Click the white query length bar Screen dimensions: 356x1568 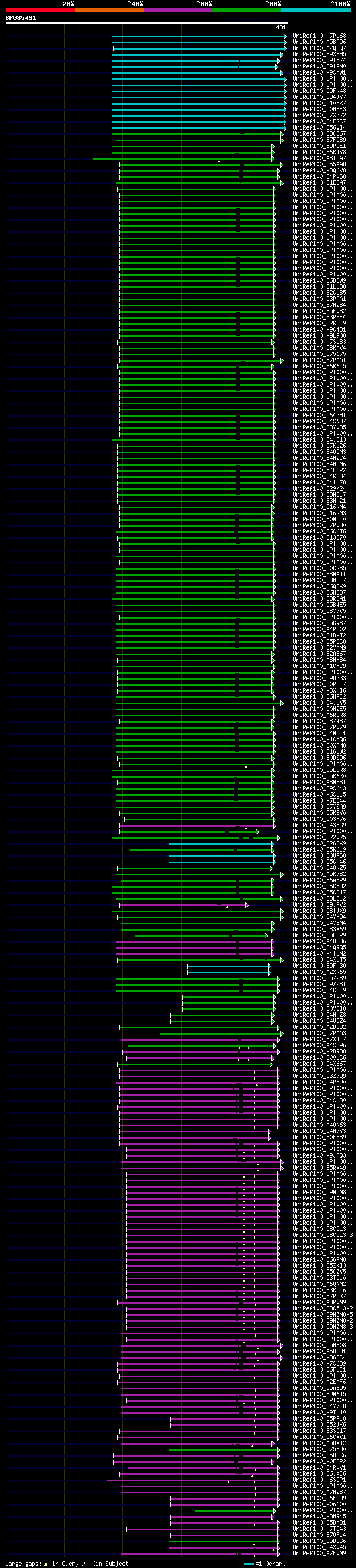[147, 23]
